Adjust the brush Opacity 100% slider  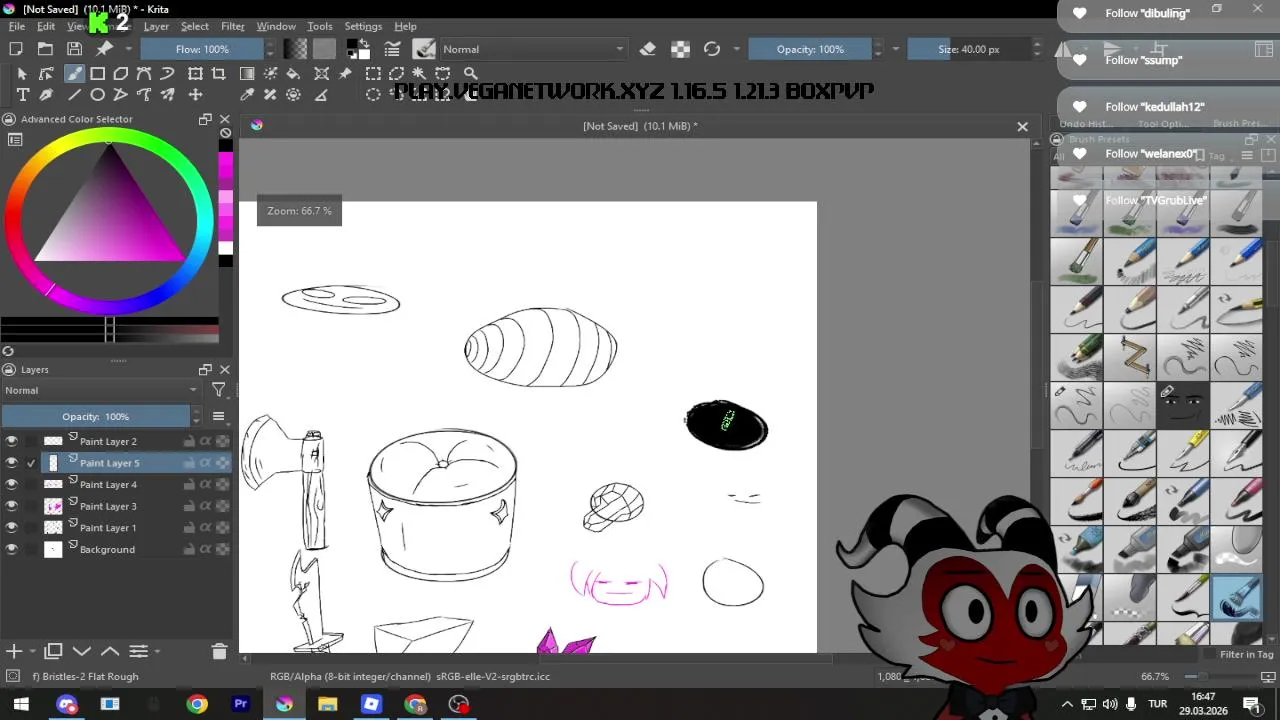810,49
